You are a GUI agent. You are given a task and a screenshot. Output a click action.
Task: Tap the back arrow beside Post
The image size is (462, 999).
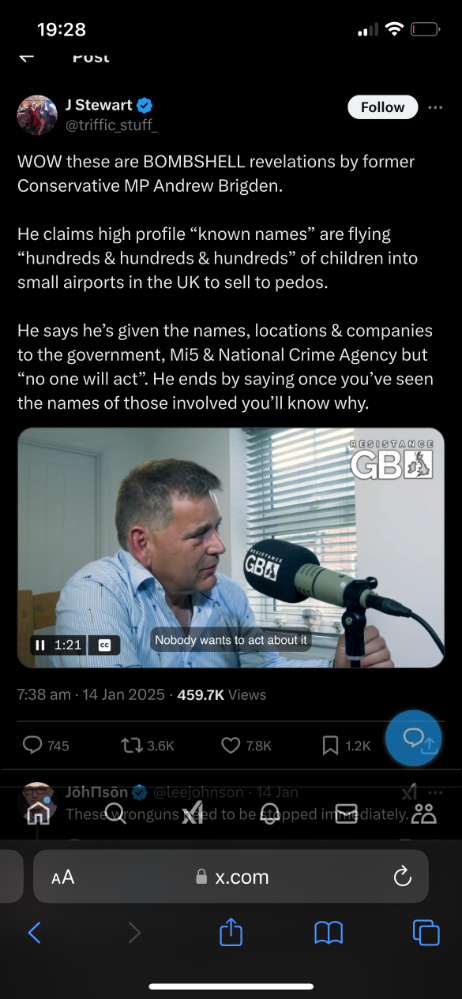(26, 57)
